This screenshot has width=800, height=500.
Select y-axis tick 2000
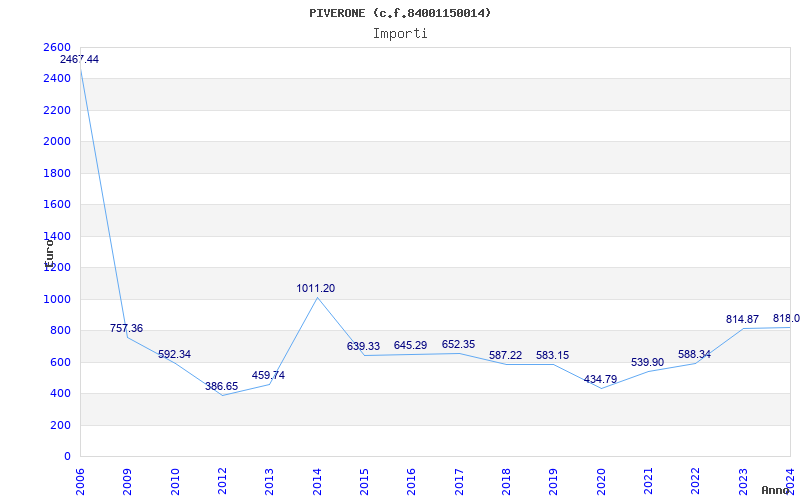click(x=57, y=141)
